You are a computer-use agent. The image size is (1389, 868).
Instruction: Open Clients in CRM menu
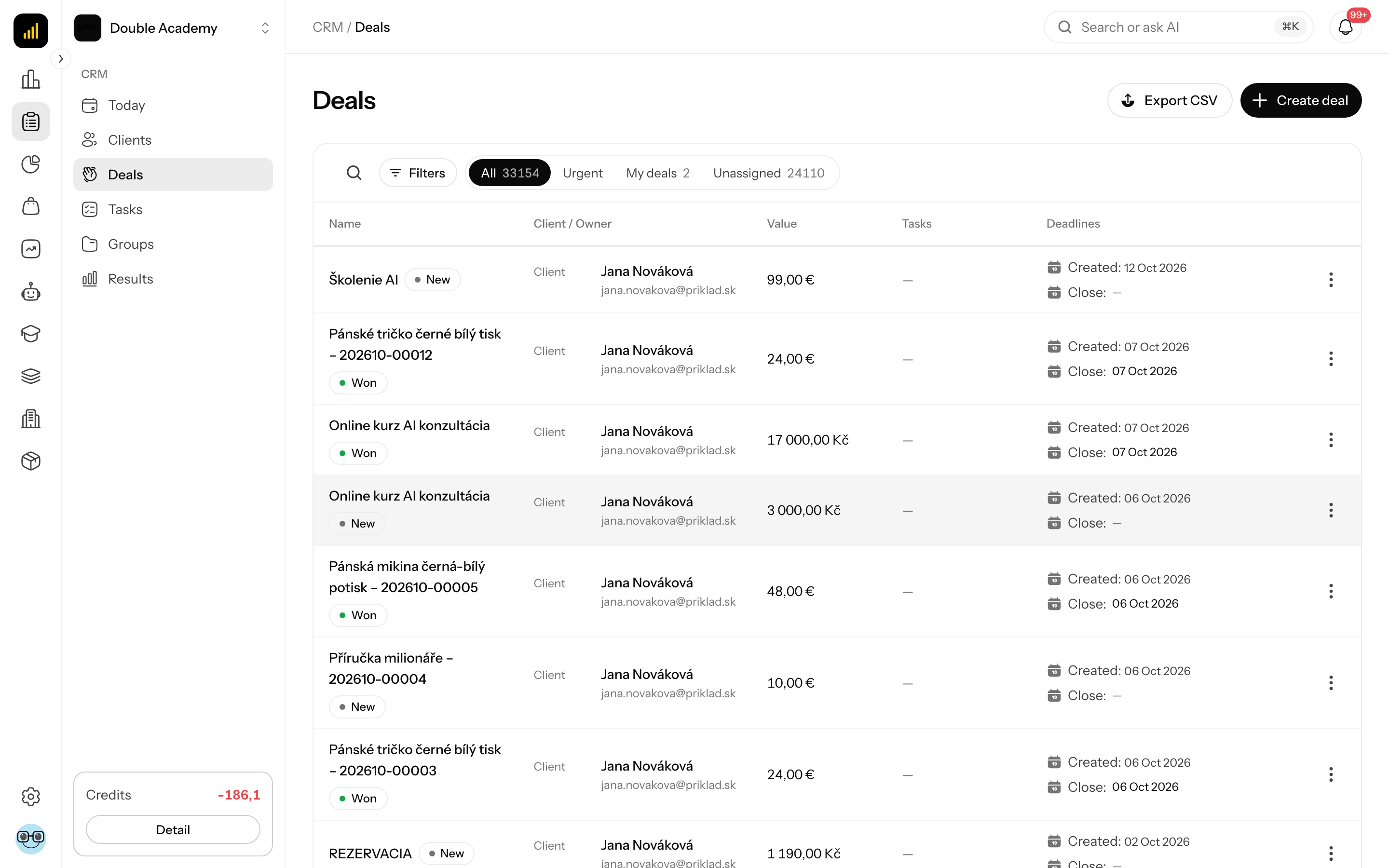173,139
